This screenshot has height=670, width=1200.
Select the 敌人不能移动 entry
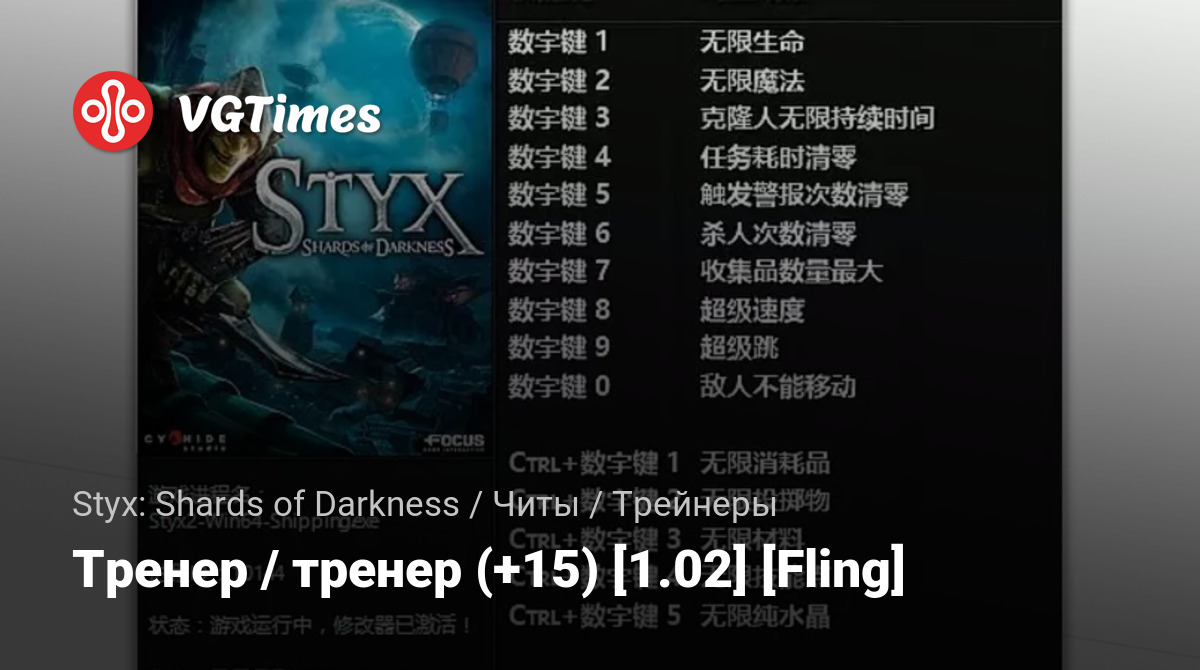(777, 386)
